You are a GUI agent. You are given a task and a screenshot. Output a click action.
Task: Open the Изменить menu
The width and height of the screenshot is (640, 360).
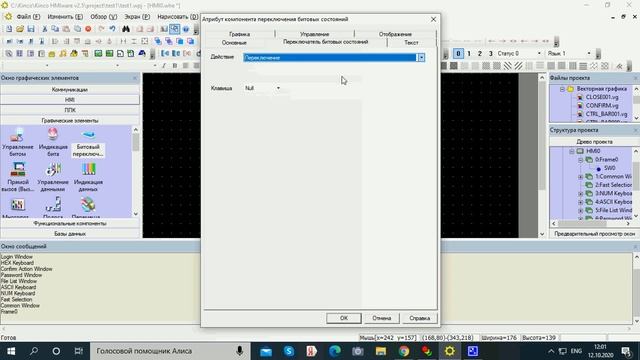65,17
